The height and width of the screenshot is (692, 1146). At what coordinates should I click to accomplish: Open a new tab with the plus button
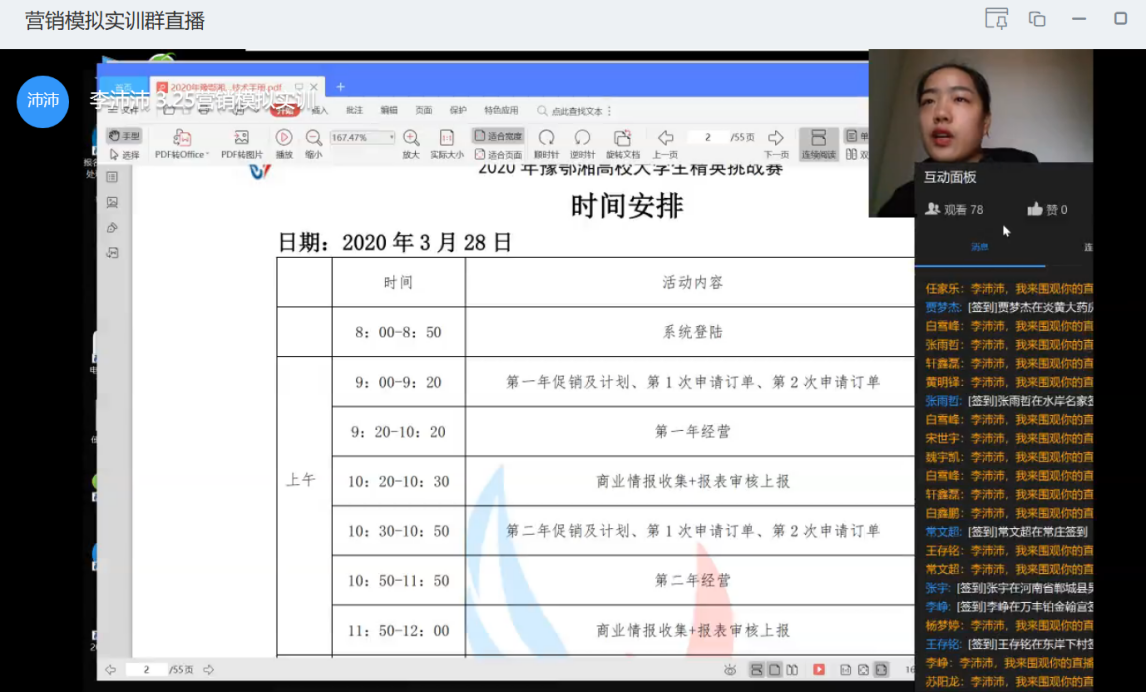pos(340,87)
